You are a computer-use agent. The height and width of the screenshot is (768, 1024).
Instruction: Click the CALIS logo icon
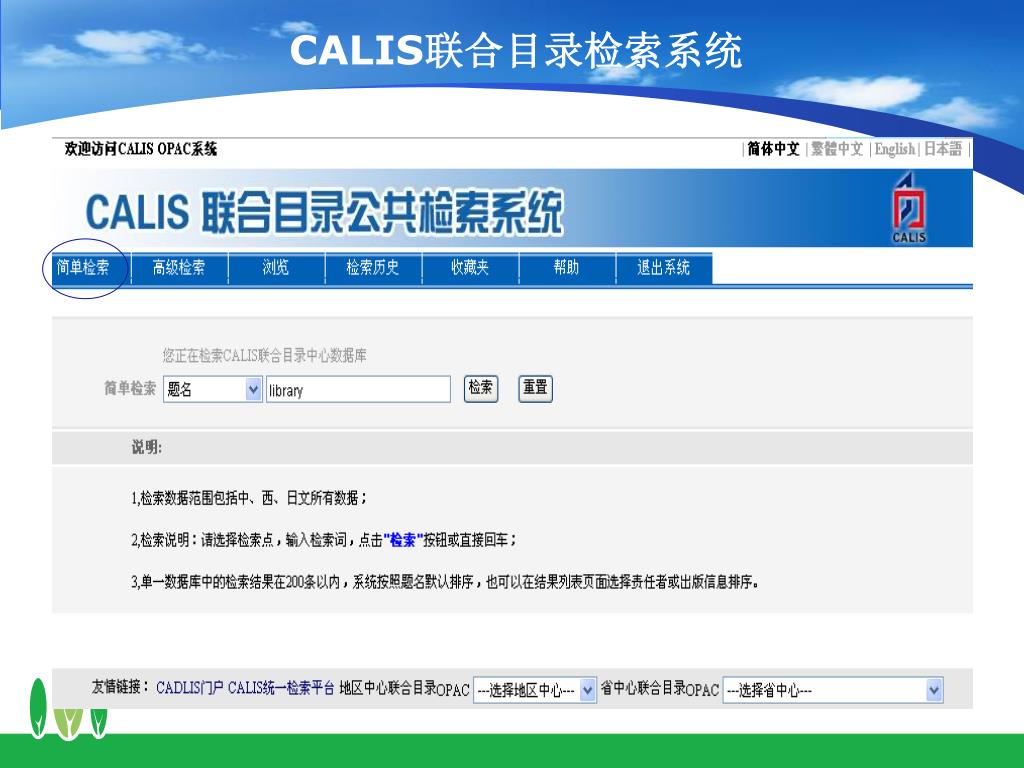point(909,208)
